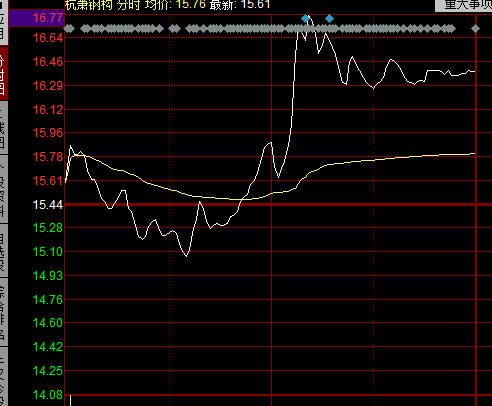Click the first blue diamond info marker
The width and height of the screenshot is (492, 406).
[x=305, y=19]
